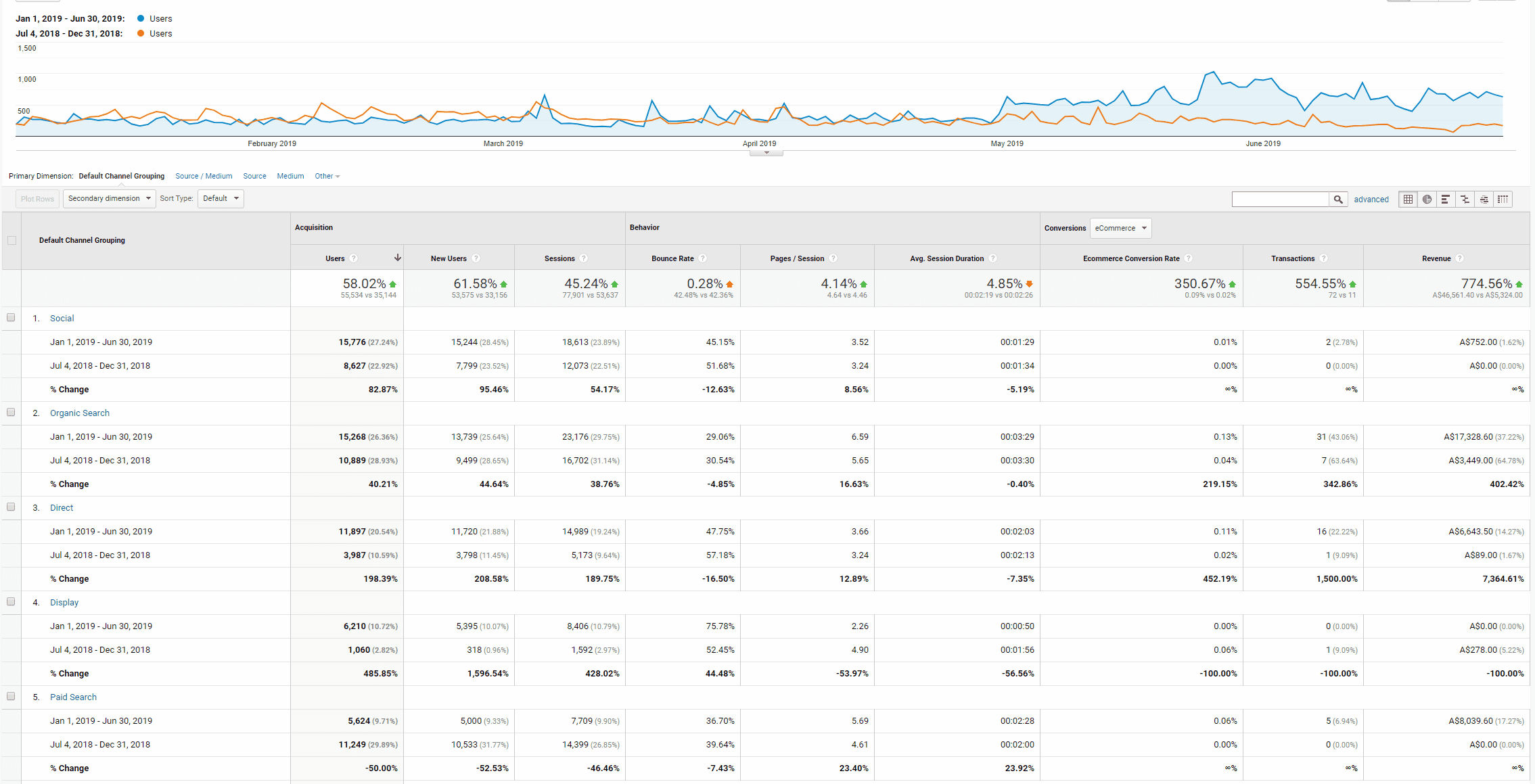Click the help icon next to Revenue
This screenshot has width=1535, height=784.
[1460, 258]
